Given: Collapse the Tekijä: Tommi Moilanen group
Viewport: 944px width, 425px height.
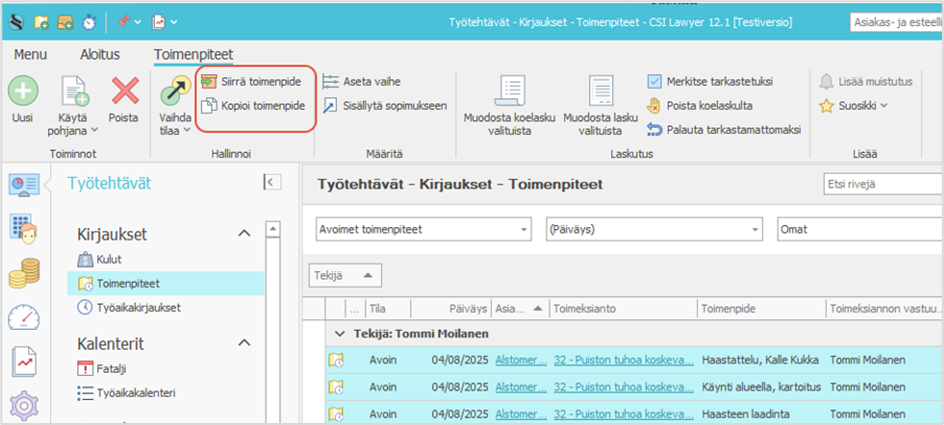Looking at the screenshot, I should pos(341,333).
